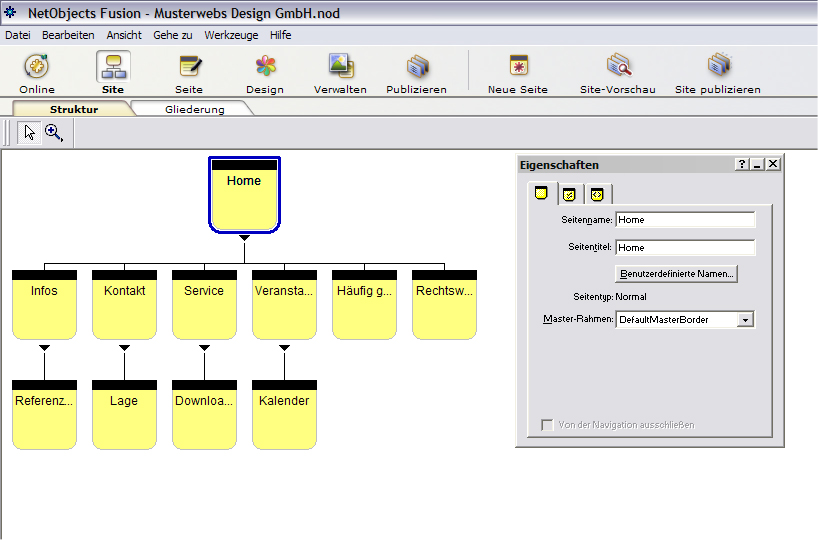Collapse the Veranstaltungen page subtree arrow
The image size is (818, 540).
pyautogui.click(x=284, y=348)
